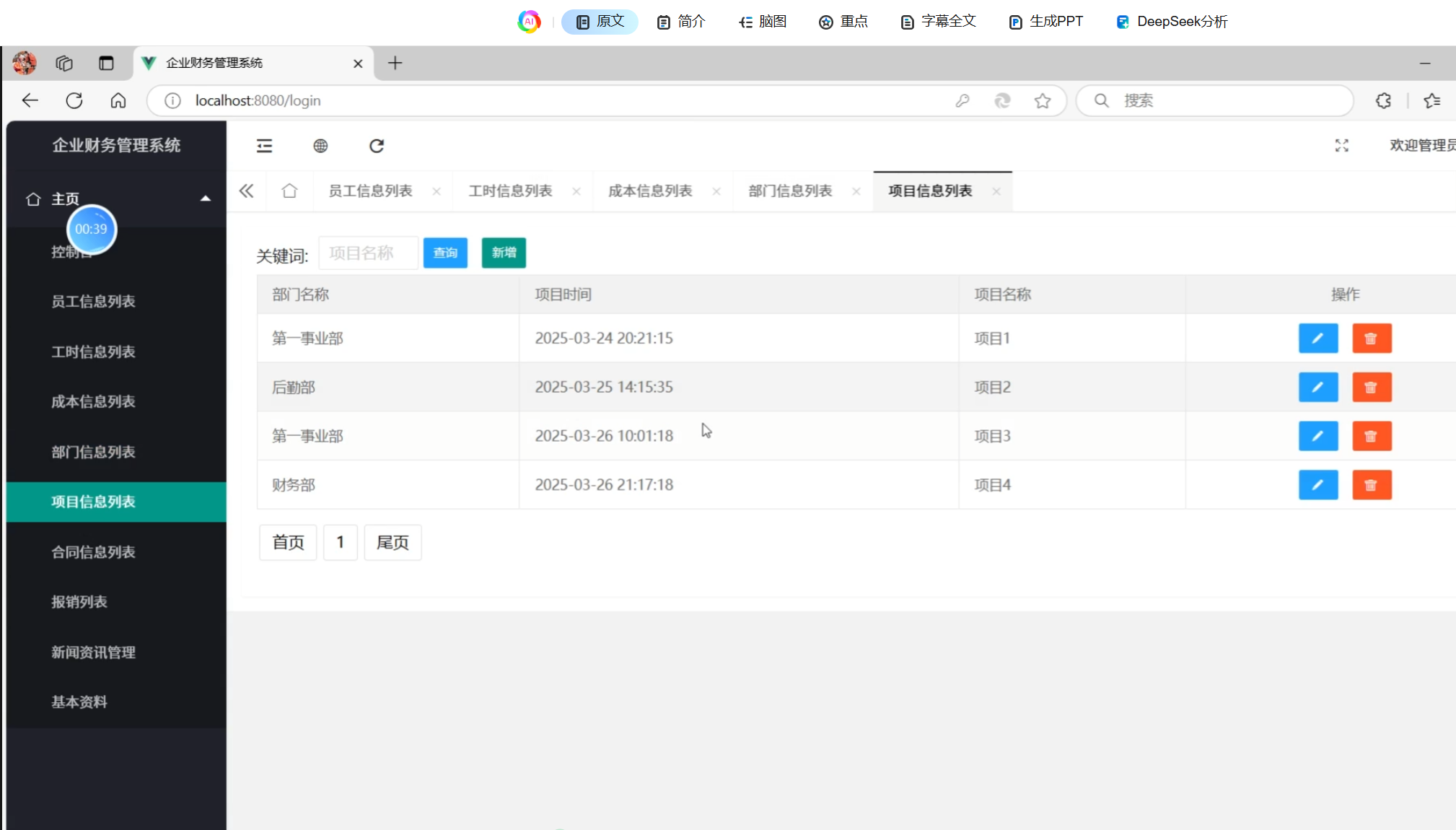
Task: Open 合同信息列表 in the sidebar
Action: tap(93, 552)
